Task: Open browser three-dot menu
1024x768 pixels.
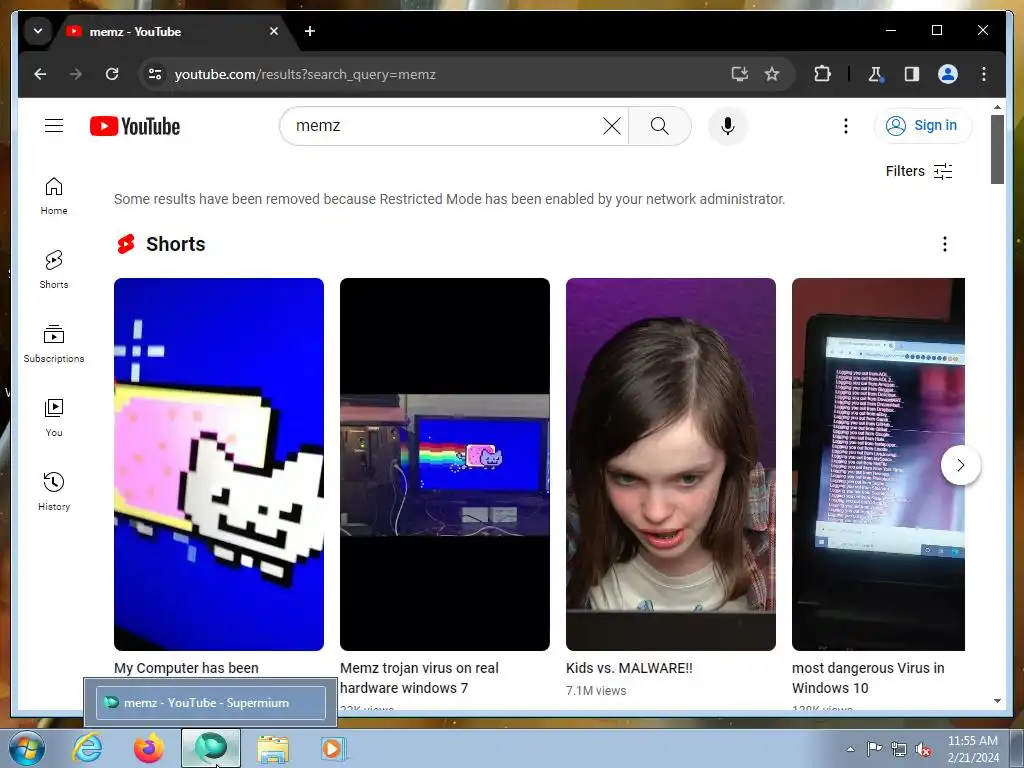Action: pyautogui.click(x=984, y=74)
